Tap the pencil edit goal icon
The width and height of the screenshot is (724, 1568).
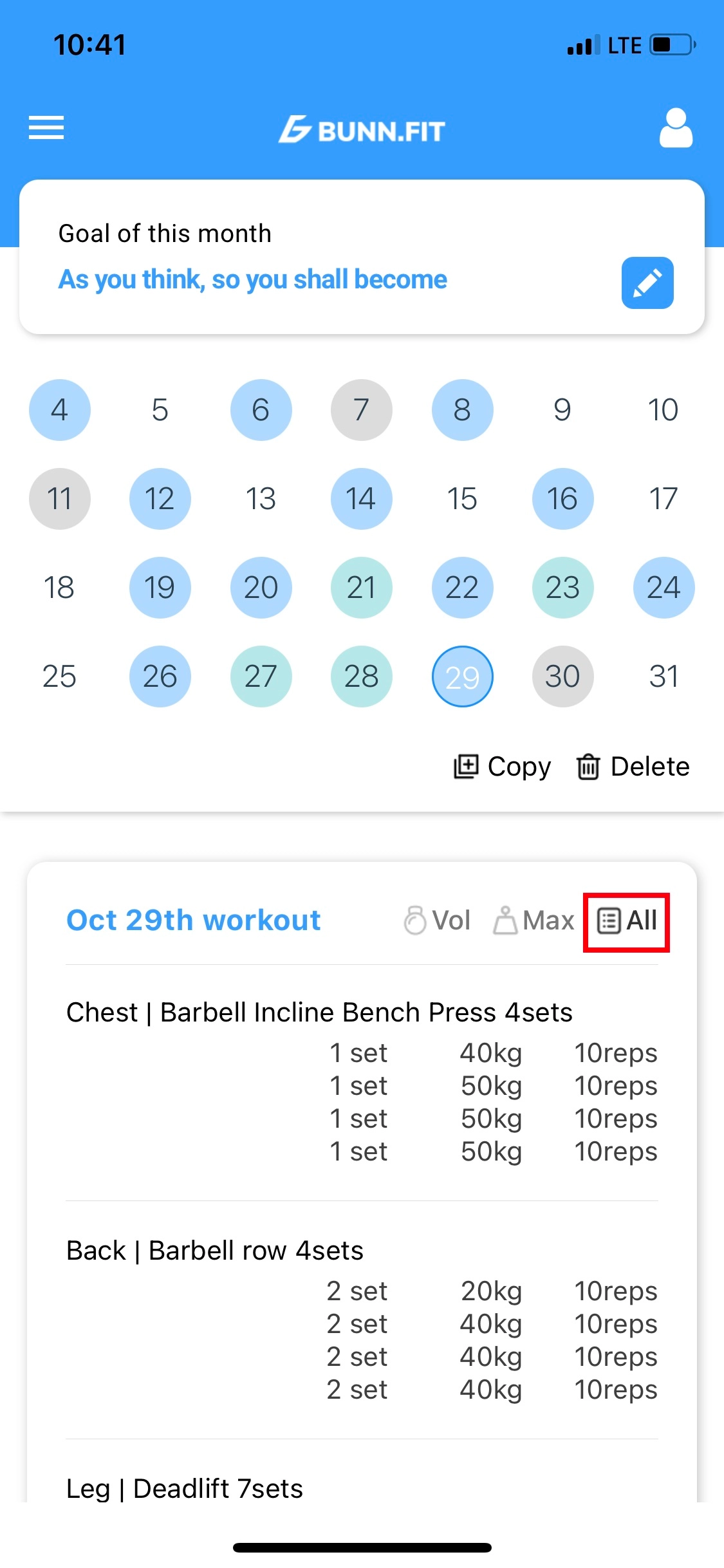point(647,283)
